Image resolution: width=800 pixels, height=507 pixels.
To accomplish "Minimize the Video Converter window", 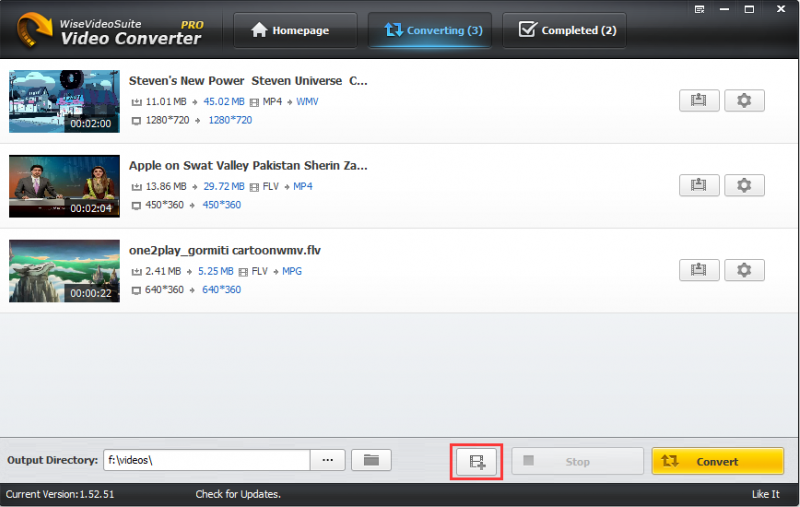I will coord(724,9).
